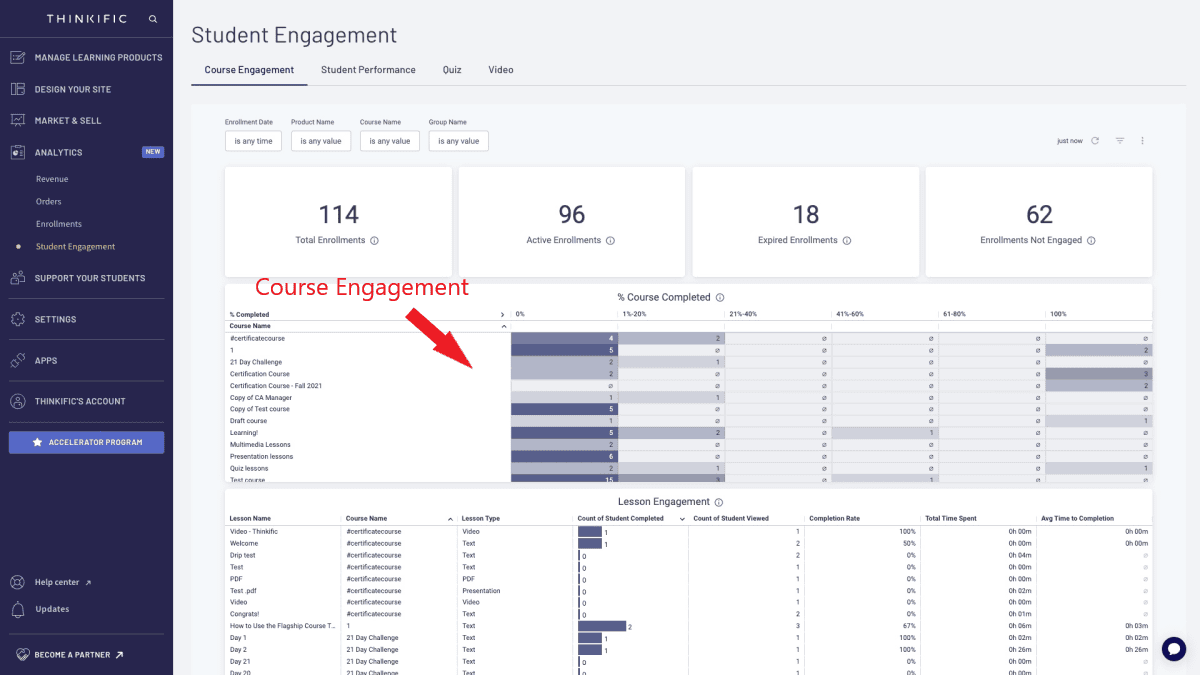The height and width of the screenshot is (675, 1200).
Task: Click the 'Learning!' course row
Action: [244, 433]
